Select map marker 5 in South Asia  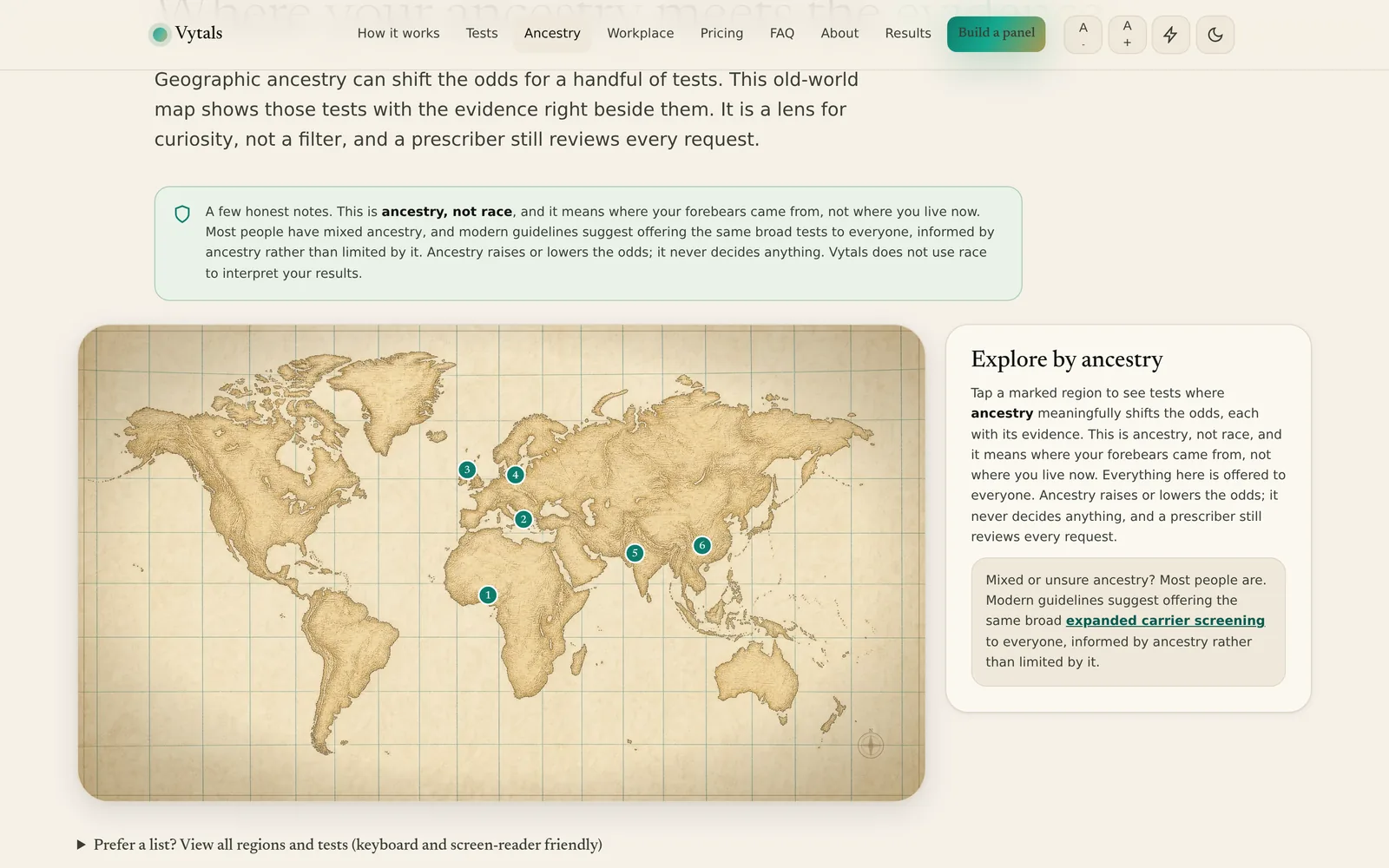point(635,553)
